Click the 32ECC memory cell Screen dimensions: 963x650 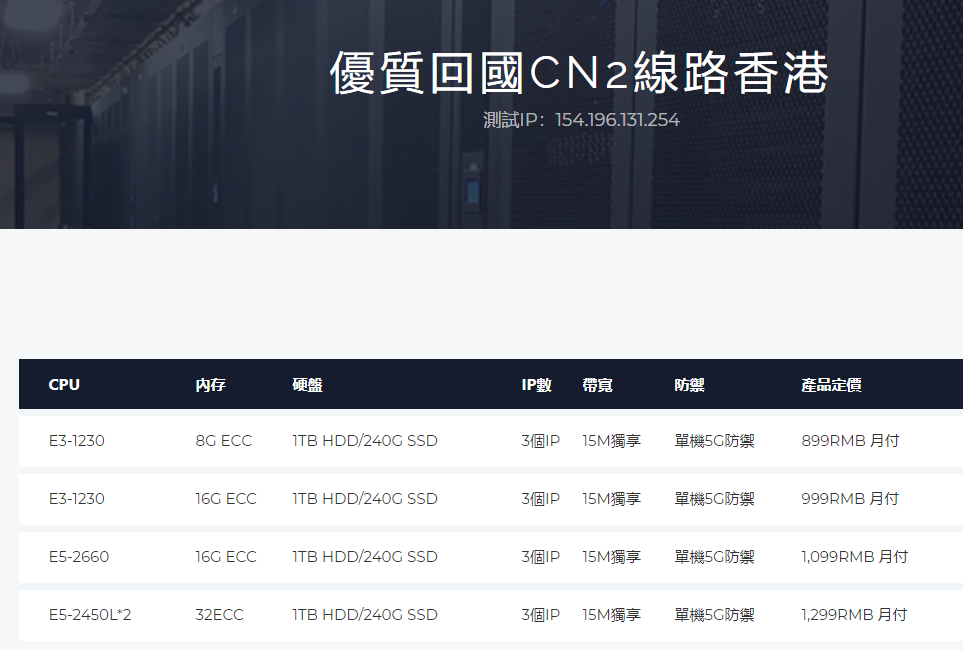(x=219, y=614)
